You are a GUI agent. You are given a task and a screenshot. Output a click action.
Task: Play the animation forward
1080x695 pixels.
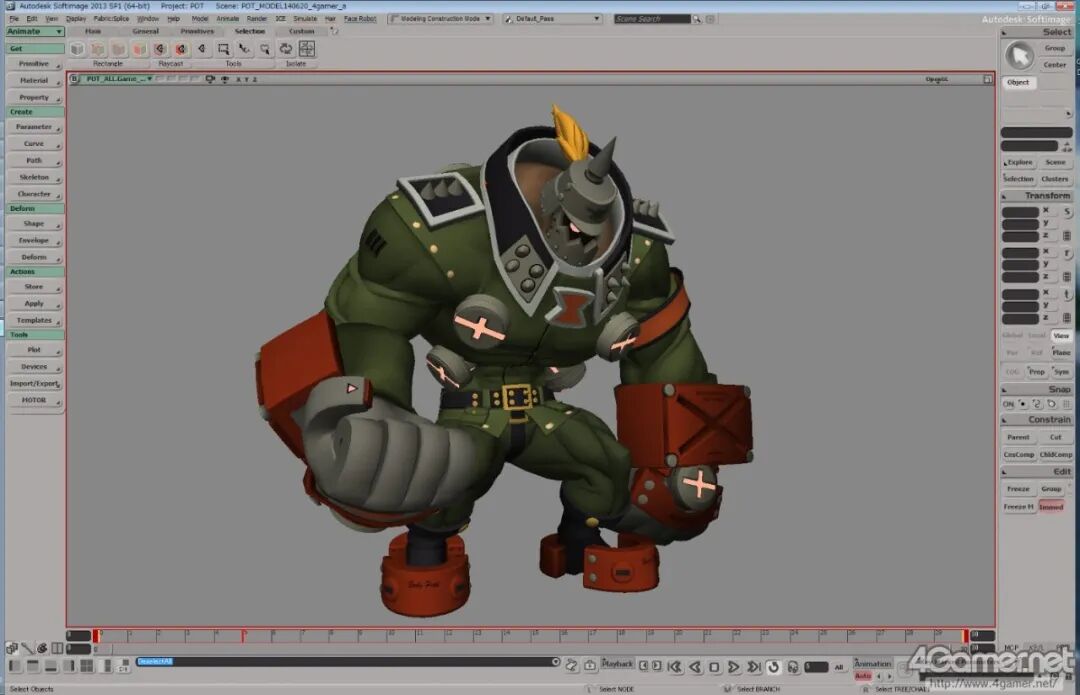tap(734, 667)
